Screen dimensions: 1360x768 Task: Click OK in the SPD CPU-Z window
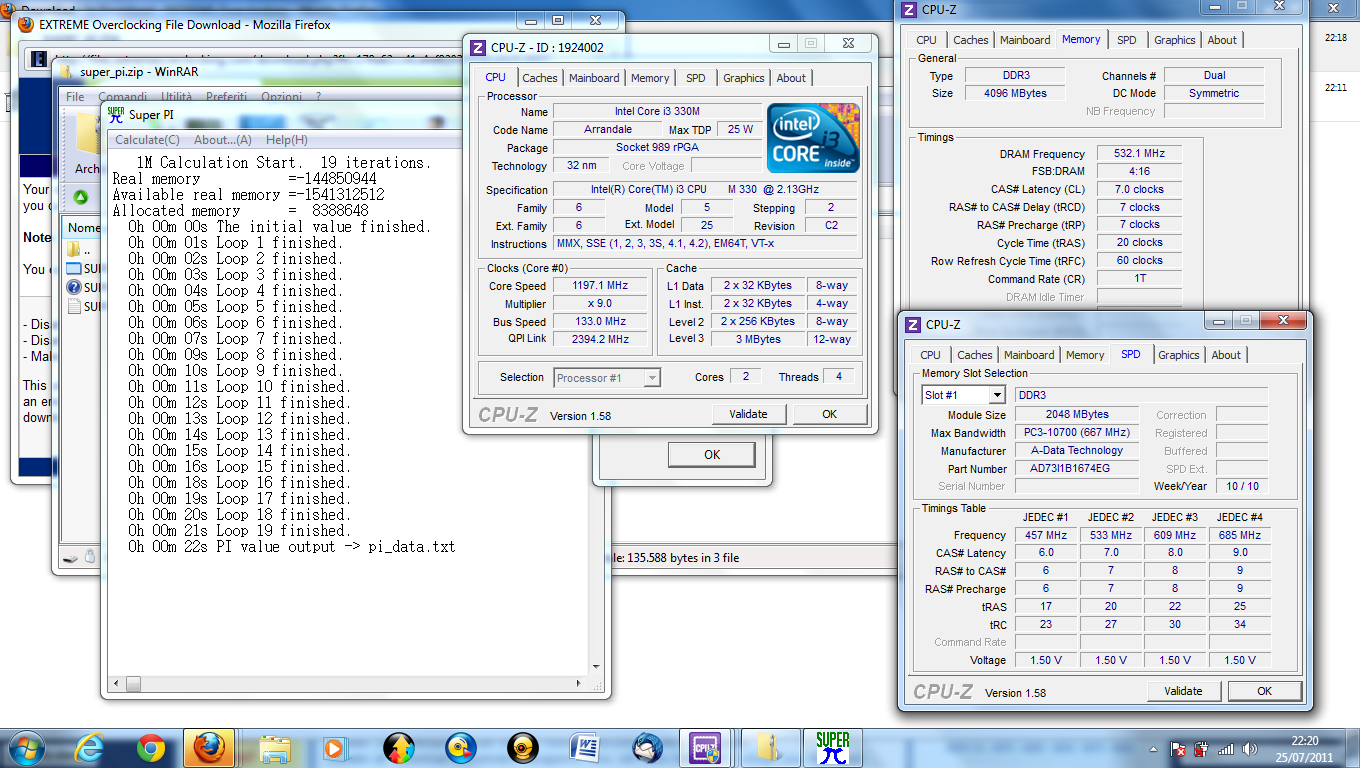click(x=1265, y=691)
